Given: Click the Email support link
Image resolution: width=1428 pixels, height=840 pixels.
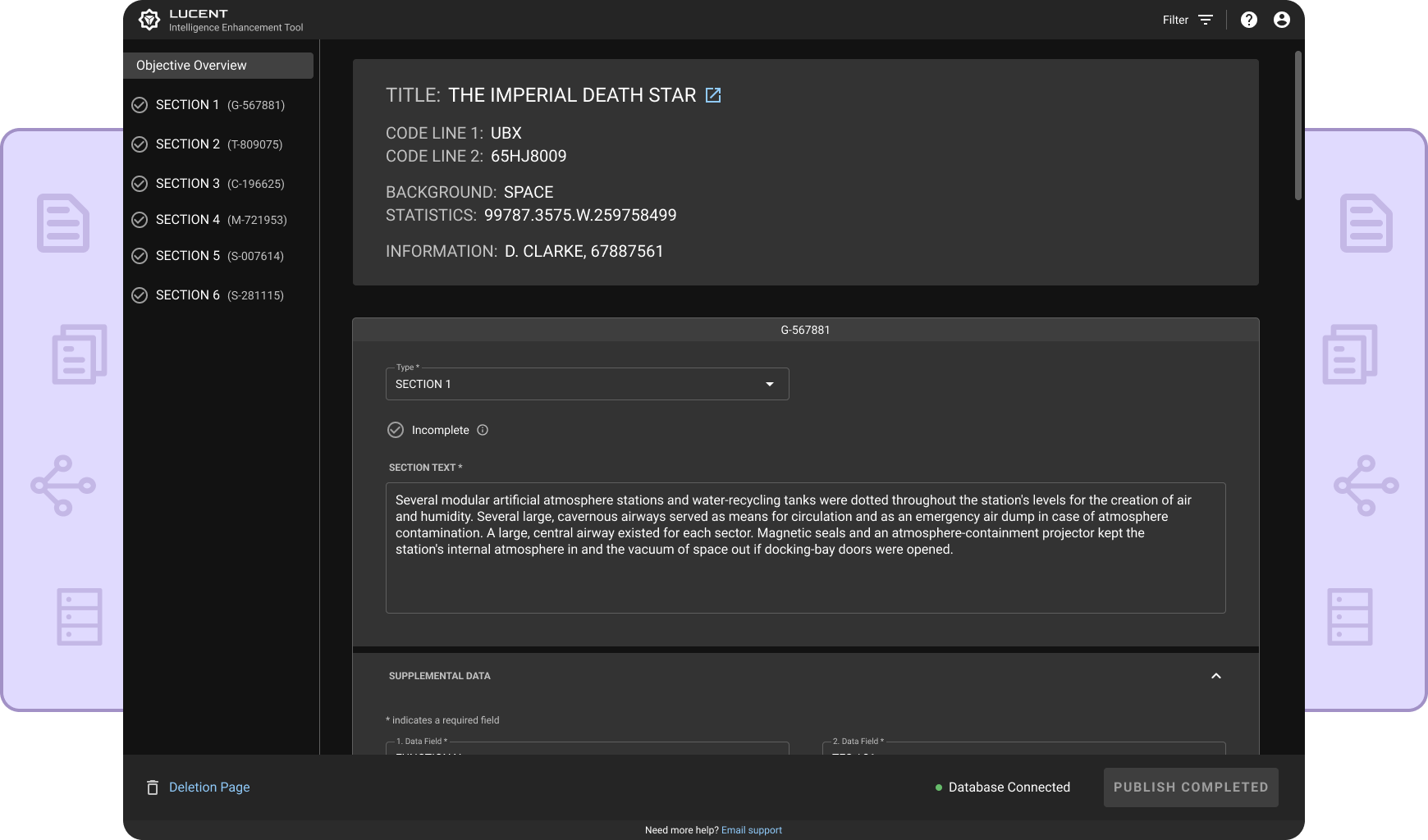Looking at the screenshot, I should click(x=752, y=830).
